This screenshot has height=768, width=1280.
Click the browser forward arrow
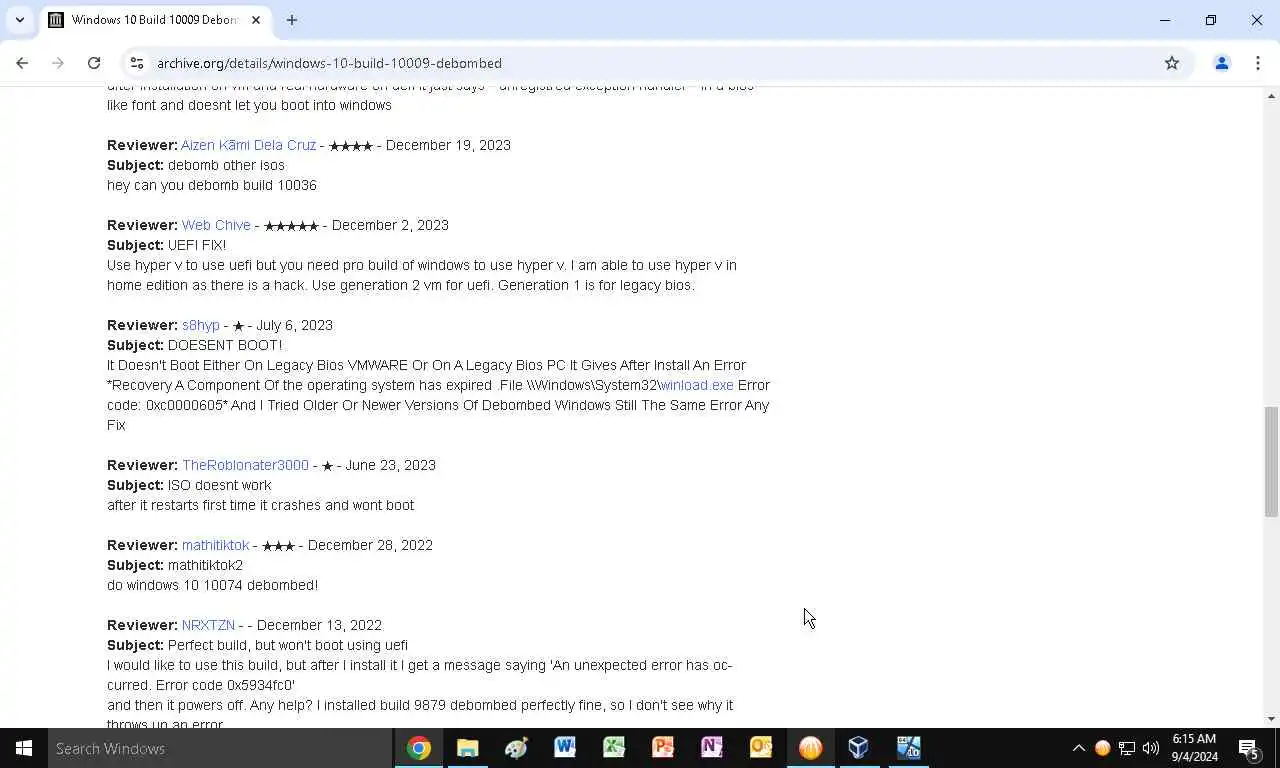tap(58, 63)
